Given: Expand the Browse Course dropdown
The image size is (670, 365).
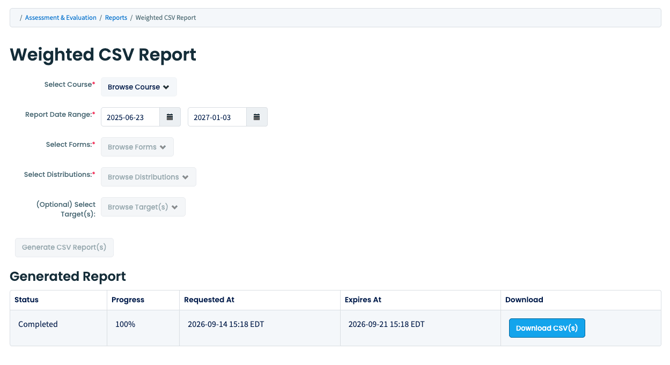Looking at the screenshot, I should (x=138, y=87).
